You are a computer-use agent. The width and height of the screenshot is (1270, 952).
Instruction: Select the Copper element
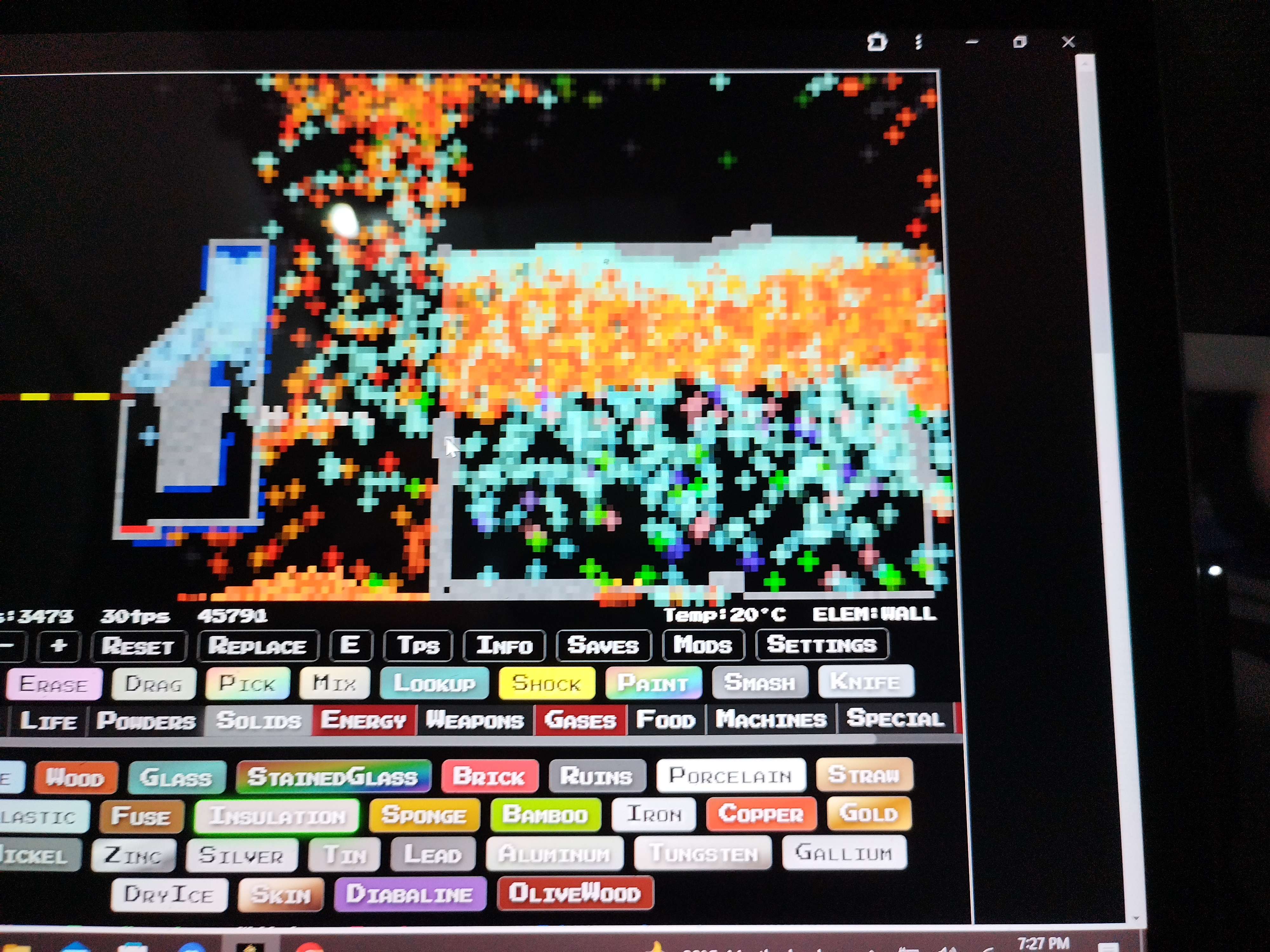pos(761,814)
